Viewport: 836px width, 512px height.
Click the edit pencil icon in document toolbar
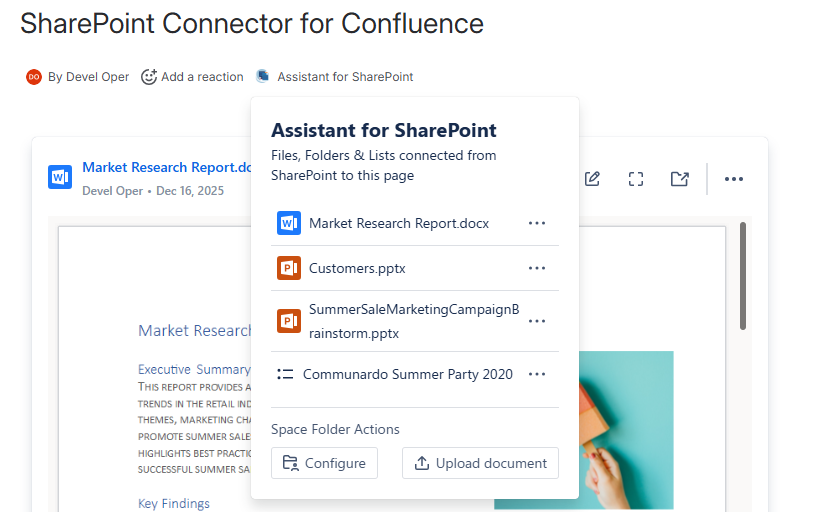(x=592, y=179)
